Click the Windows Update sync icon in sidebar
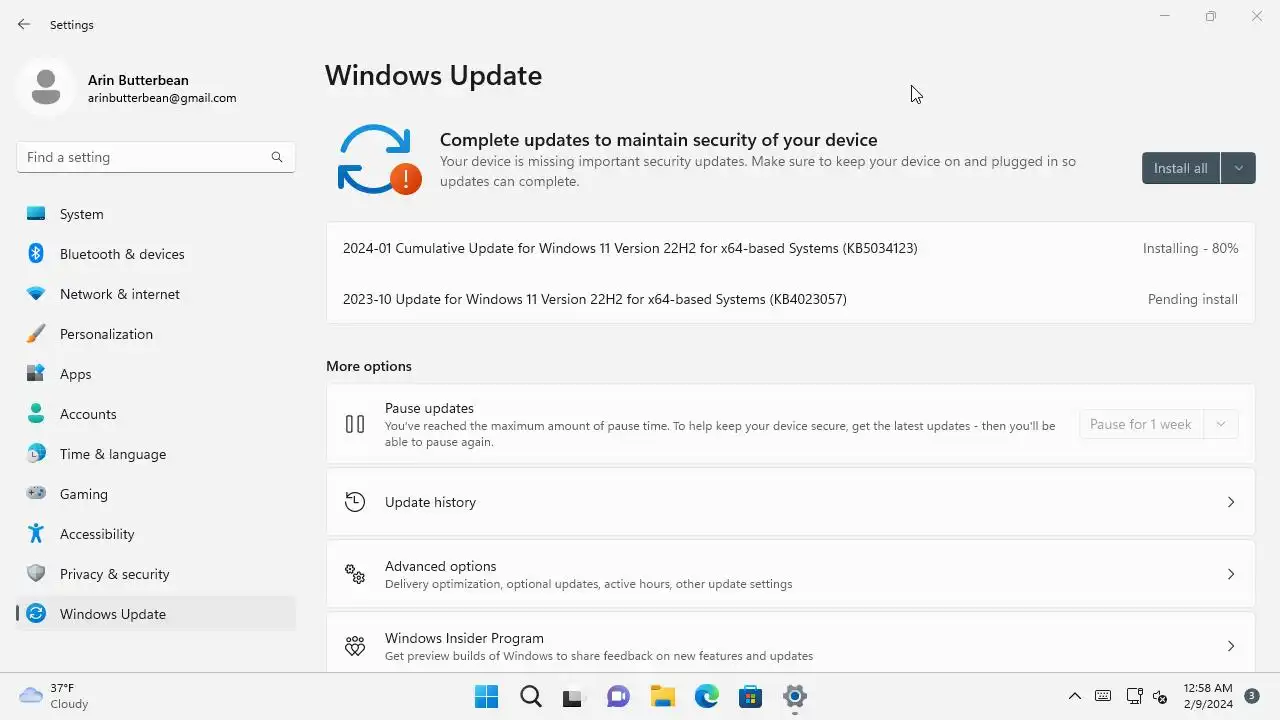The image size is (1280, 720). click(x=36, y=614)
